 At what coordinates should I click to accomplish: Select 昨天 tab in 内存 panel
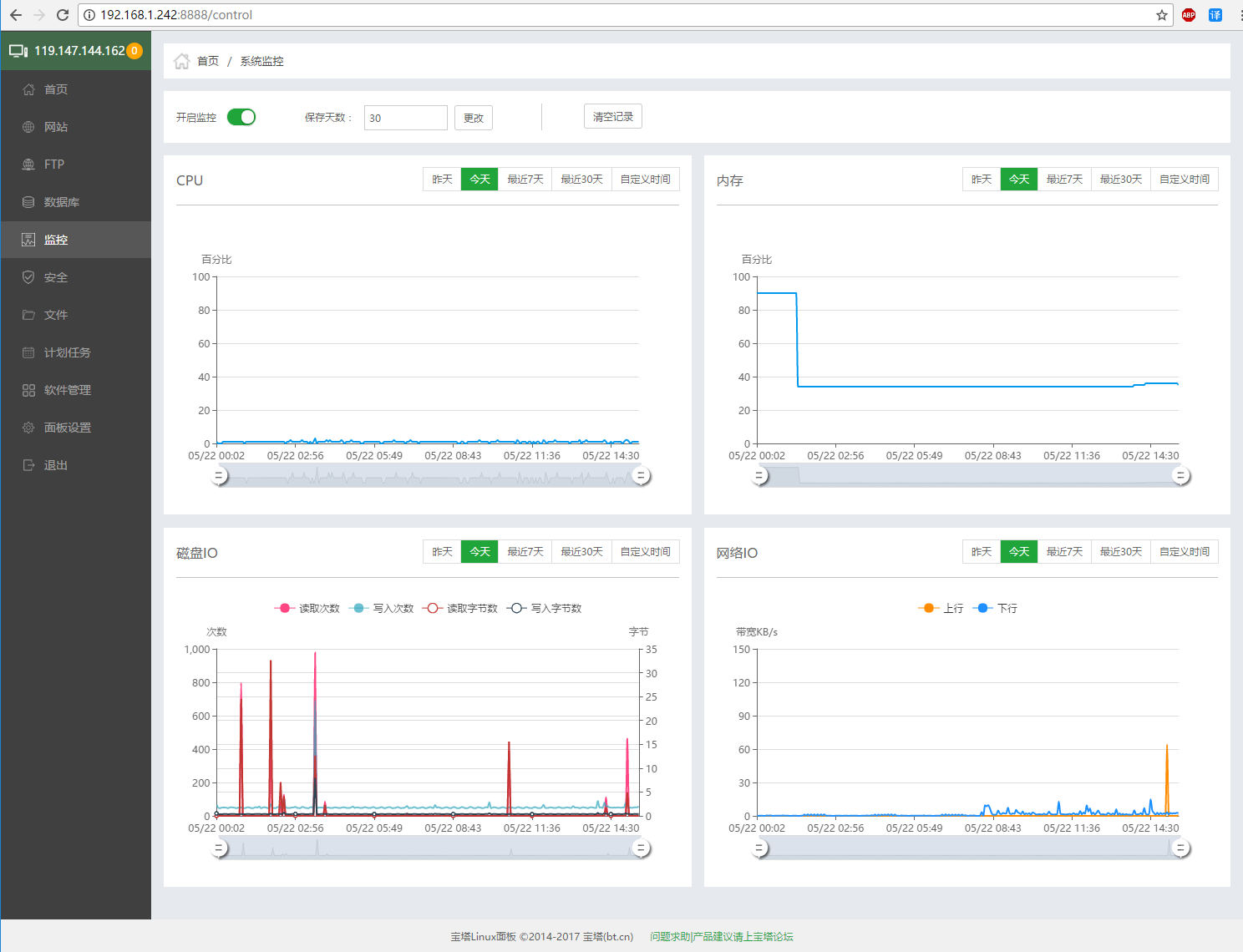point(982,179)
